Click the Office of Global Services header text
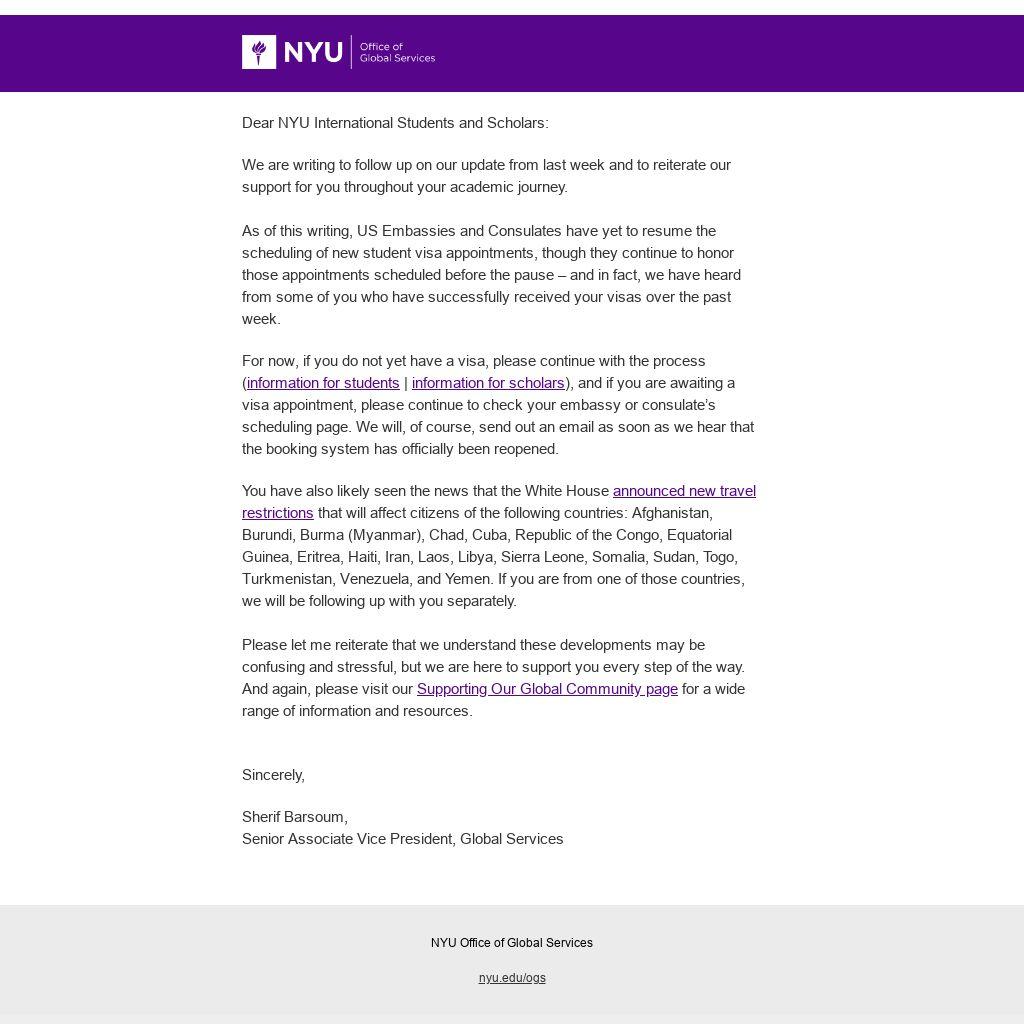Viewport: 1024px width, 1024px height. 397,52
